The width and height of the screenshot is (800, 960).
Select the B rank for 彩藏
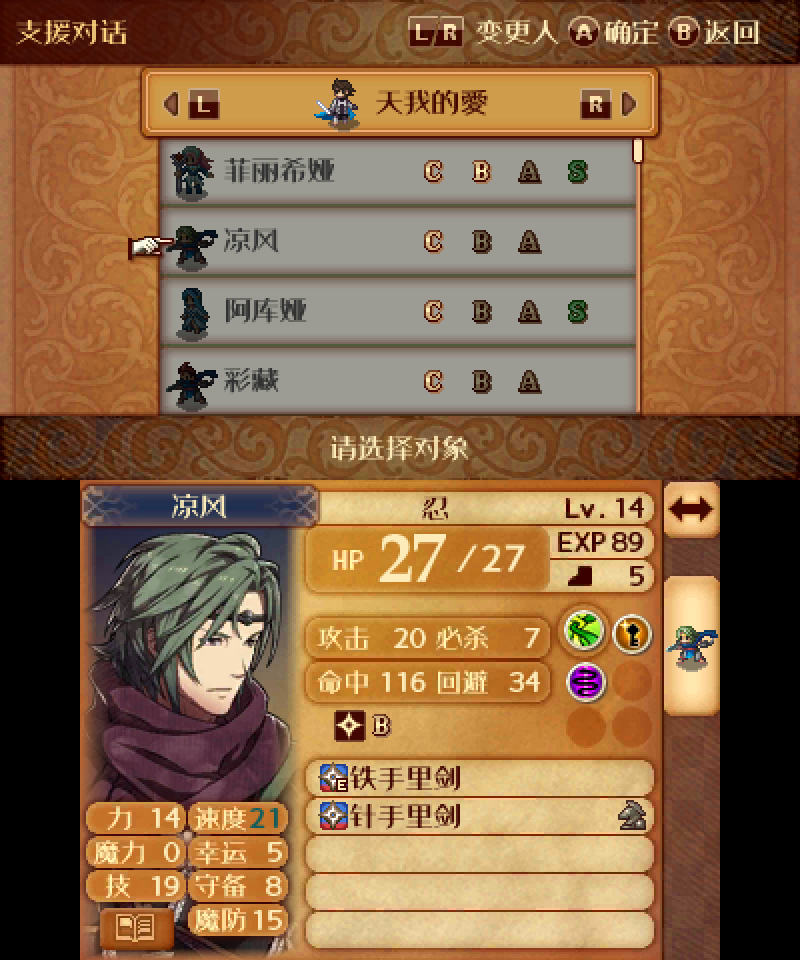click(x=482, y=381)
